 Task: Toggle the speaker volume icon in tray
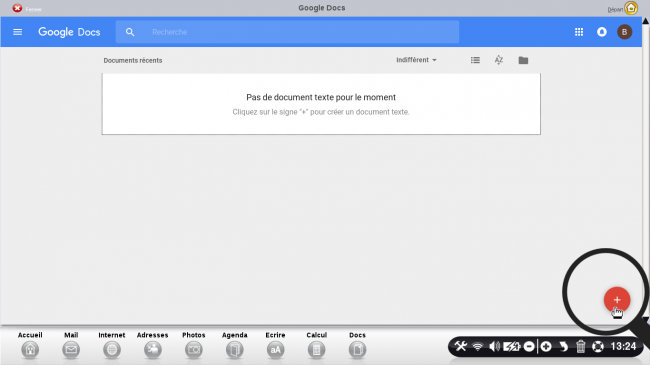494,346
